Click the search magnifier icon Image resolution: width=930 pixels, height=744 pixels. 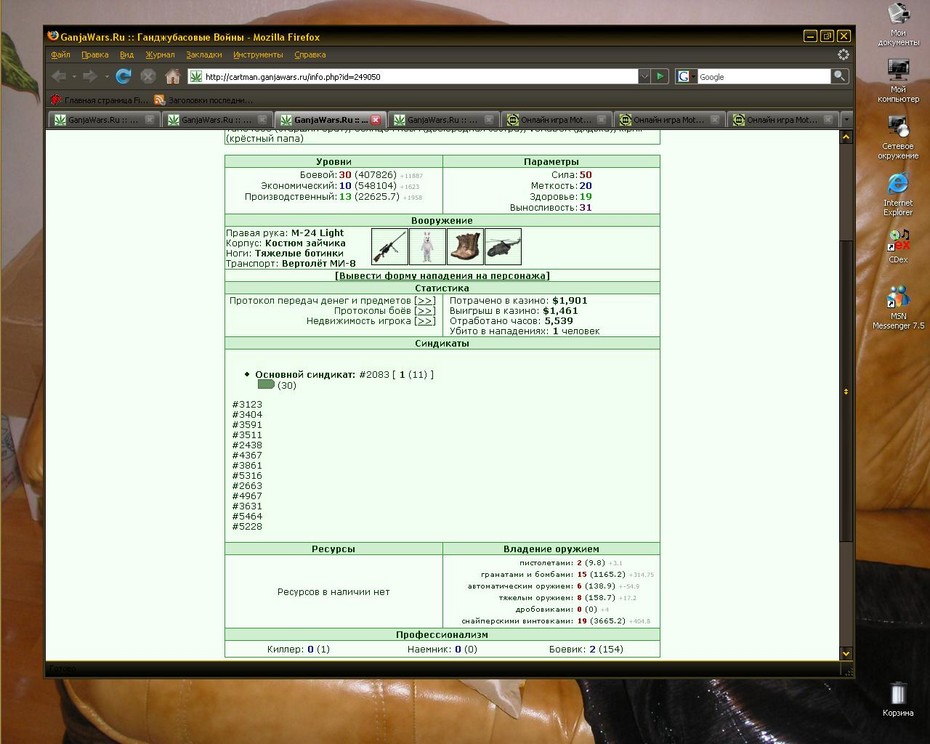click(x=839, y=76)
